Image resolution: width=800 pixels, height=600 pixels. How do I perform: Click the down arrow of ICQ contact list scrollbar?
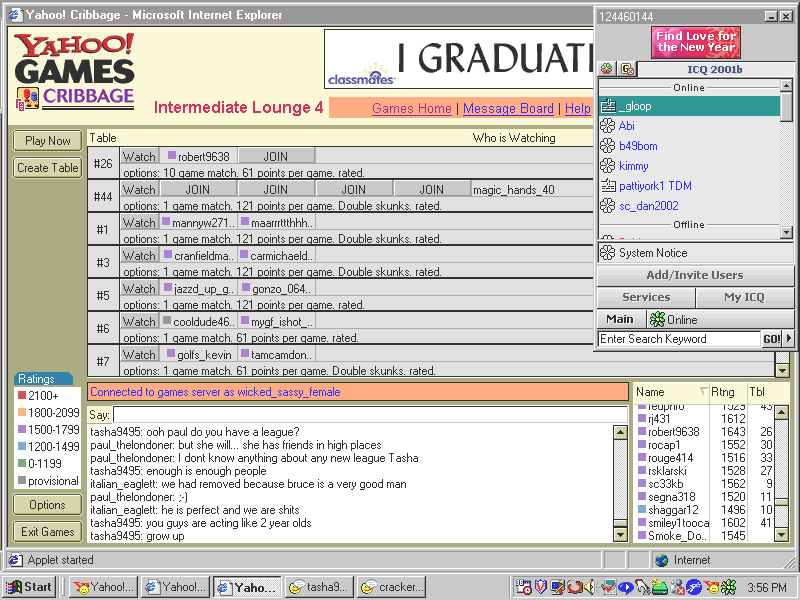[x=786, y=232]
